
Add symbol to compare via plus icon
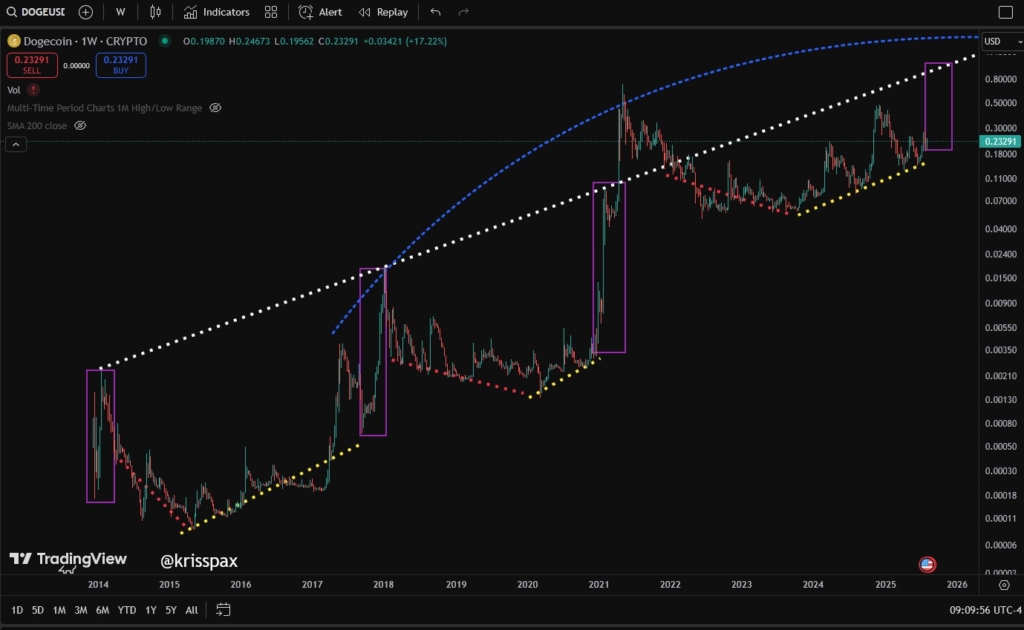(86, 12)
